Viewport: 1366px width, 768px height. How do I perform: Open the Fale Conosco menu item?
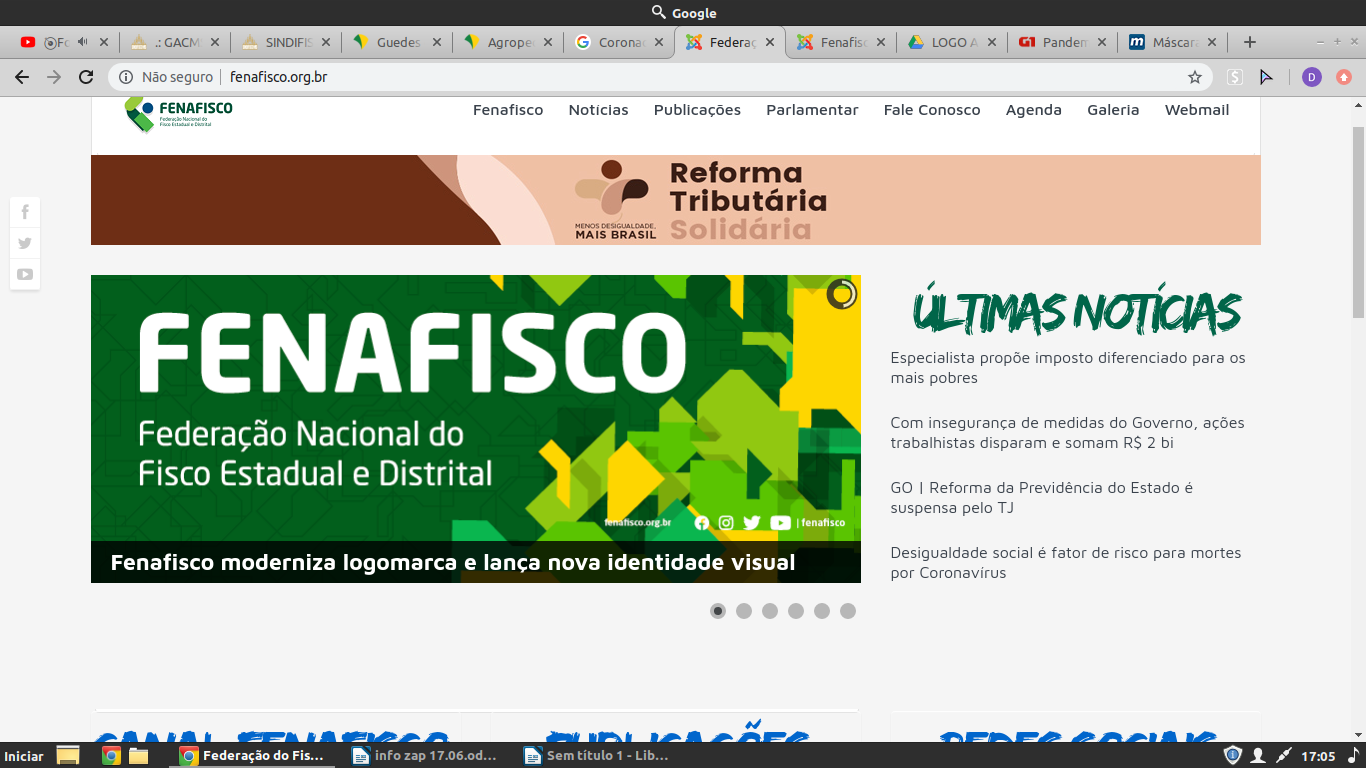tap(932, 110)
